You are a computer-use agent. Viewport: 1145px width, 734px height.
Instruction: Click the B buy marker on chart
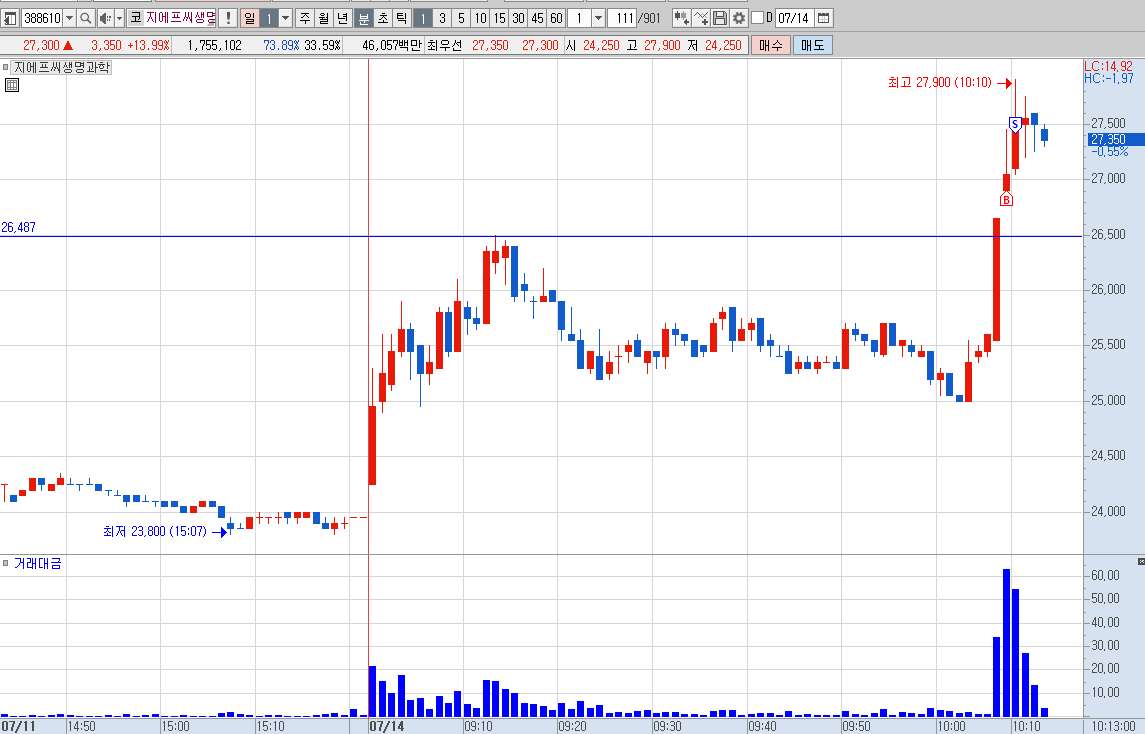[x=1006, y=199]
